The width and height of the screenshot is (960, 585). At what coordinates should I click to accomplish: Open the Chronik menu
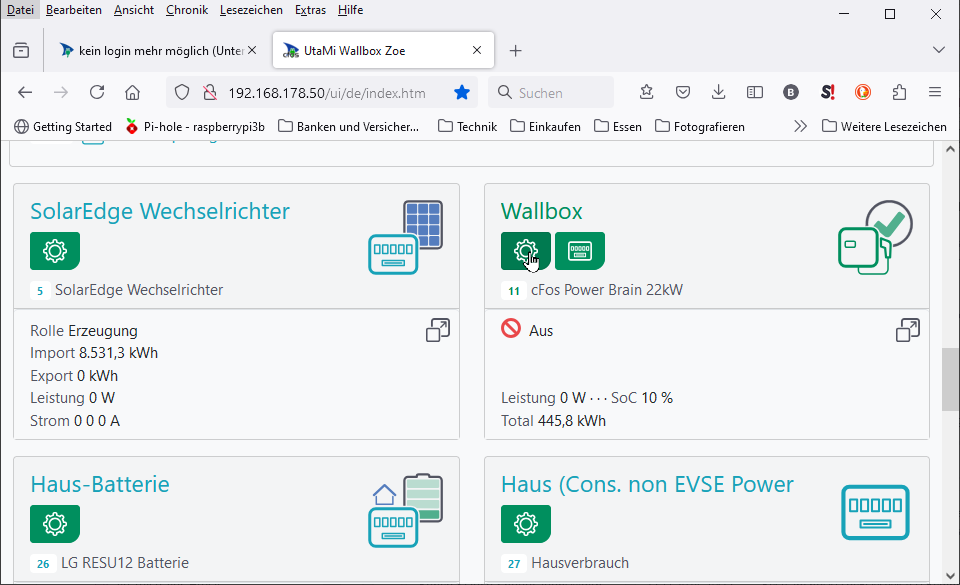[x=187, y=10]
